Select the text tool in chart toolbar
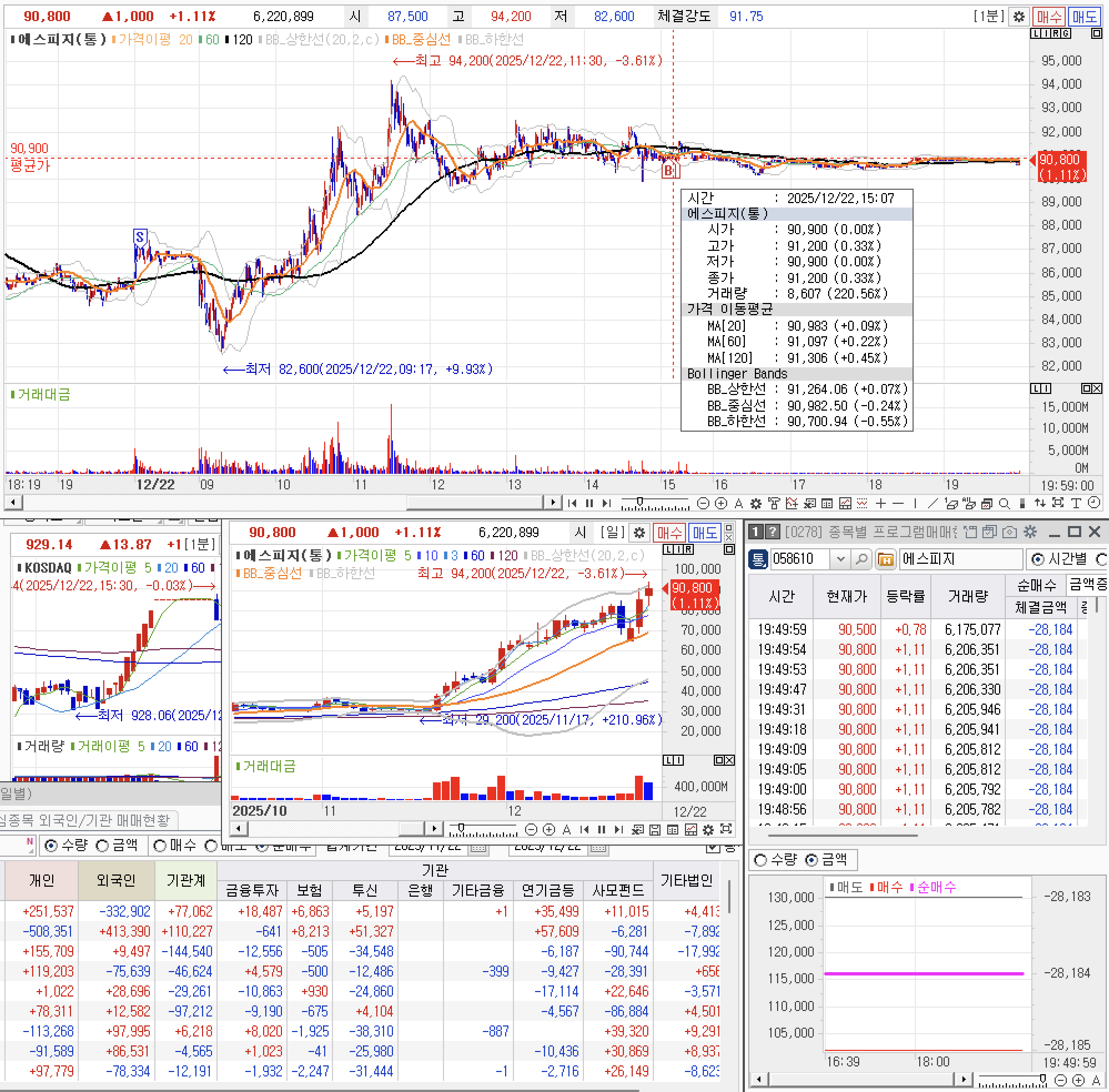Viewport: 1109px width, 1092px height. (1076, 504)
